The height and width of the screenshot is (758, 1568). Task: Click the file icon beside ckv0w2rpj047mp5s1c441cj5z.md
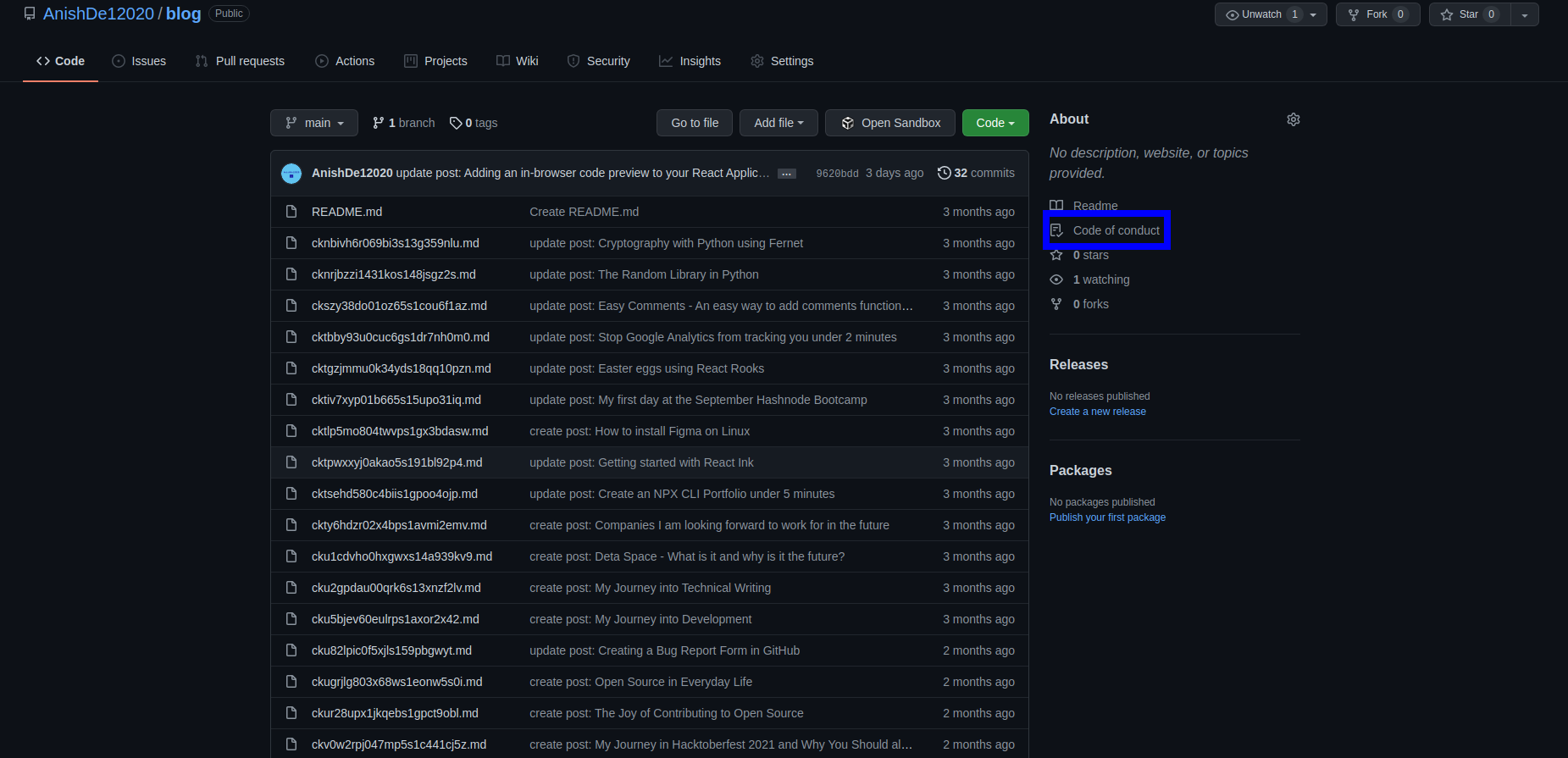(x=291, y=744)
